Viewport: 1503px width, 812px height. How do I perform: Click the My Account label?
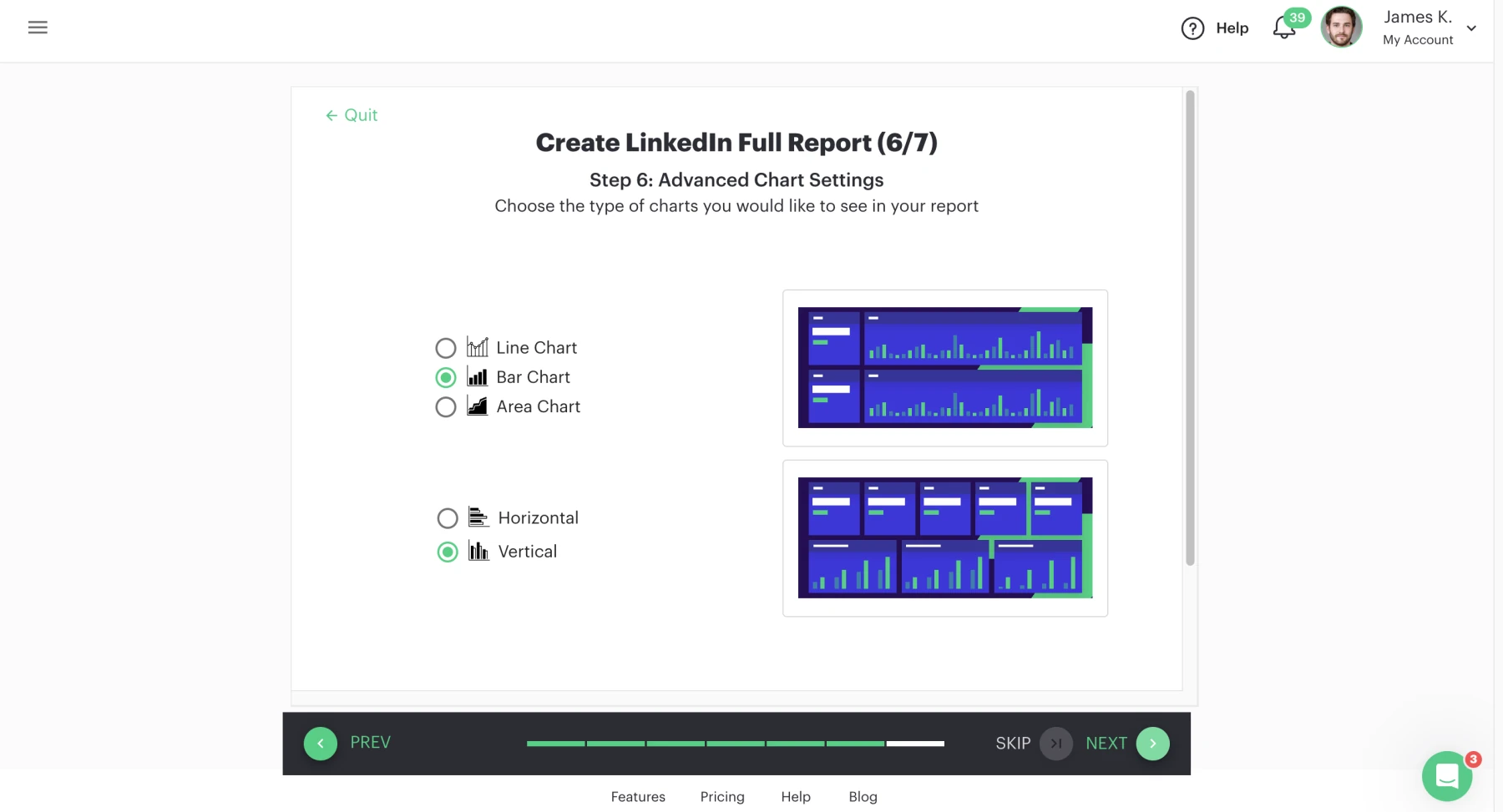coord(1418,40)
